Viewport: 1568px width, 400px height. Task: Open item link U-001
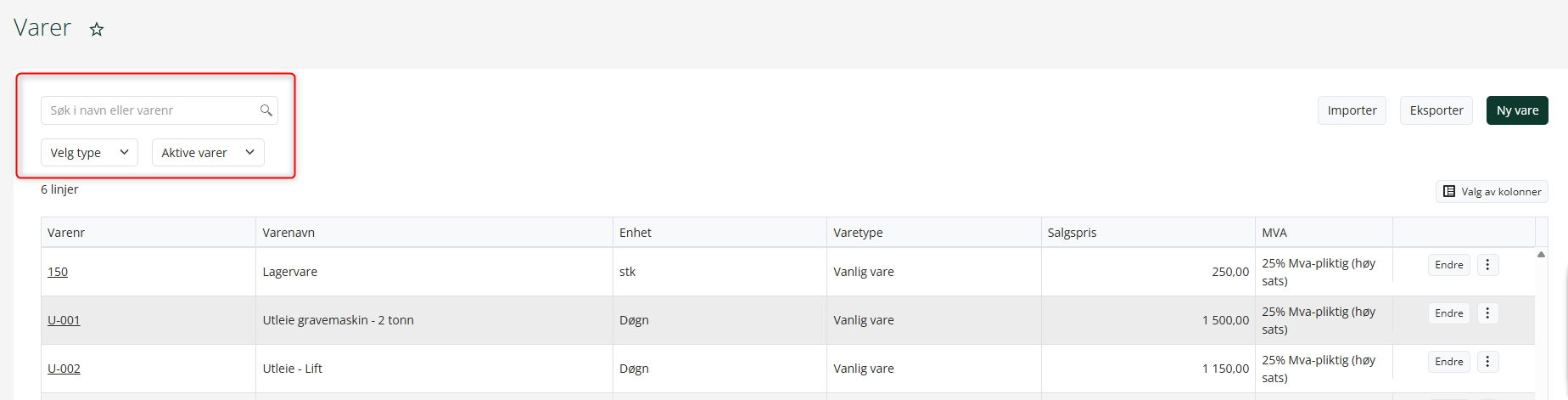(x=64, y=320)
